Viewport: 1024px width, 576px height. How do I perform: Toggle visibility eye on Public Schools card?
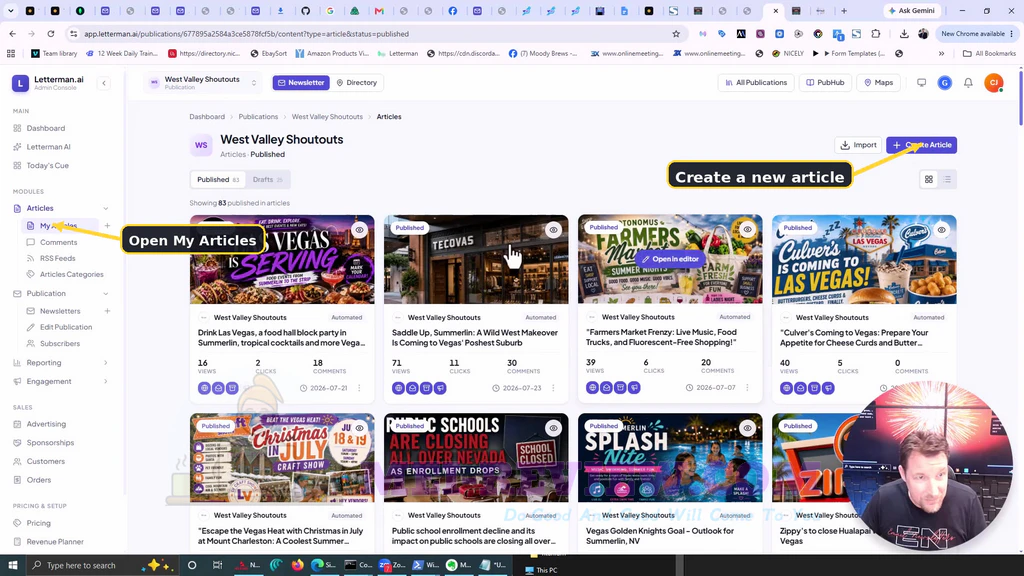[553, 428]
